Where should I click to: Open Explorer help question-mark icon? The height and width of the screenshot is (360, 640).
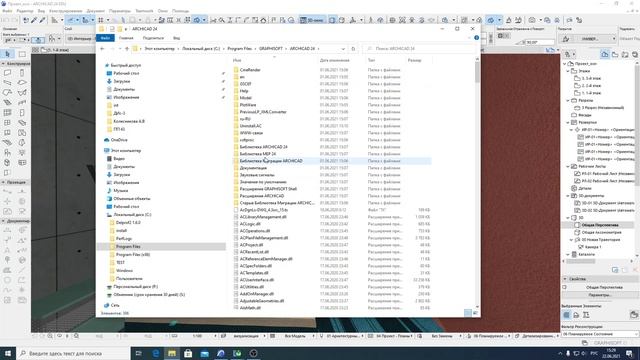coord(476,38)
